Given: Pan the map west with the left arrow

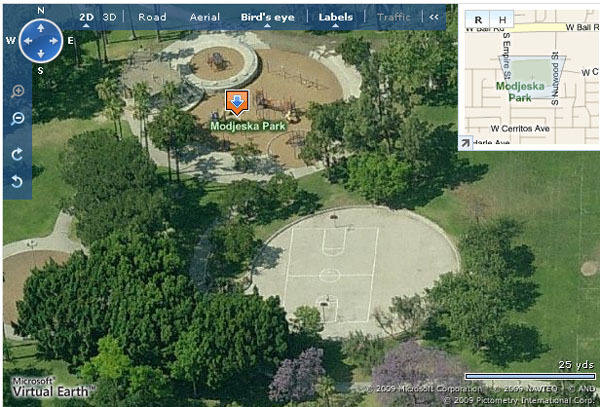Looking at the screenshot, I should (x=28, y=41).
